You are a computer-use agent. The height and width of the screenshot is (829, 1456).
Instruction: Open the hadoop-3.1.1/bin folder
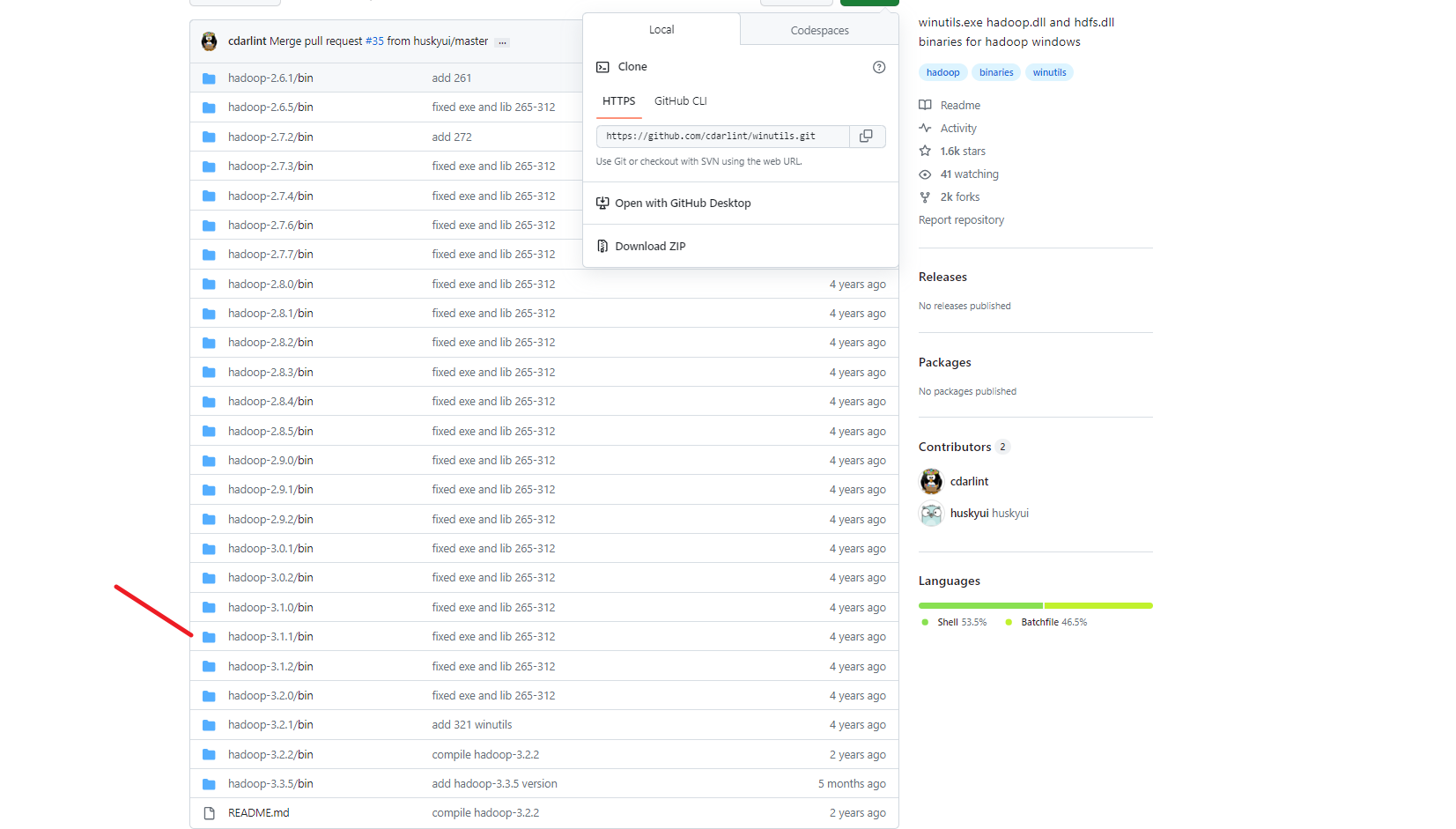click(x=270, y=637)
